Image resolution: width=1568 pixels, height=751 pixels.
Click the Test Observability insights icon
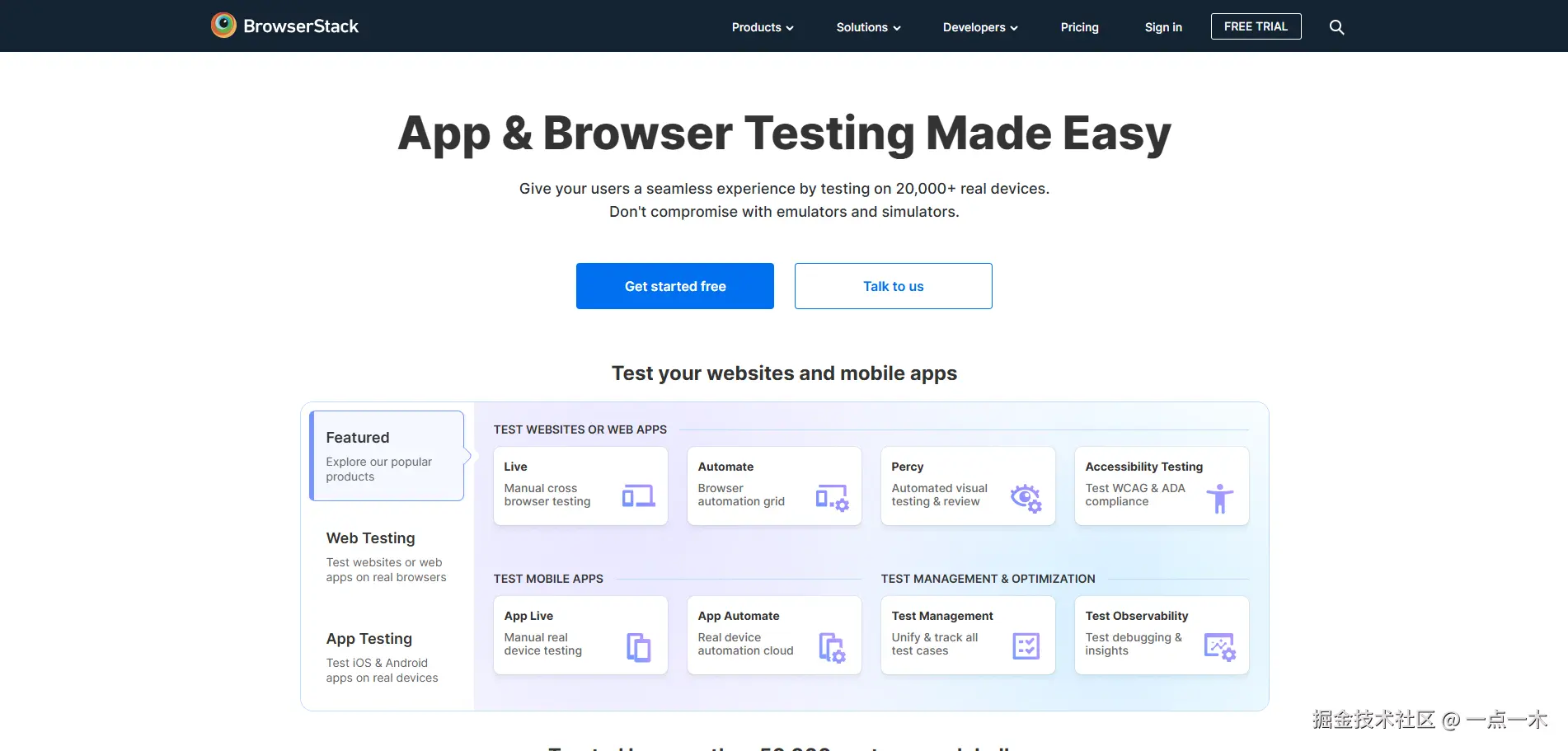click(x=1220, y=647)
